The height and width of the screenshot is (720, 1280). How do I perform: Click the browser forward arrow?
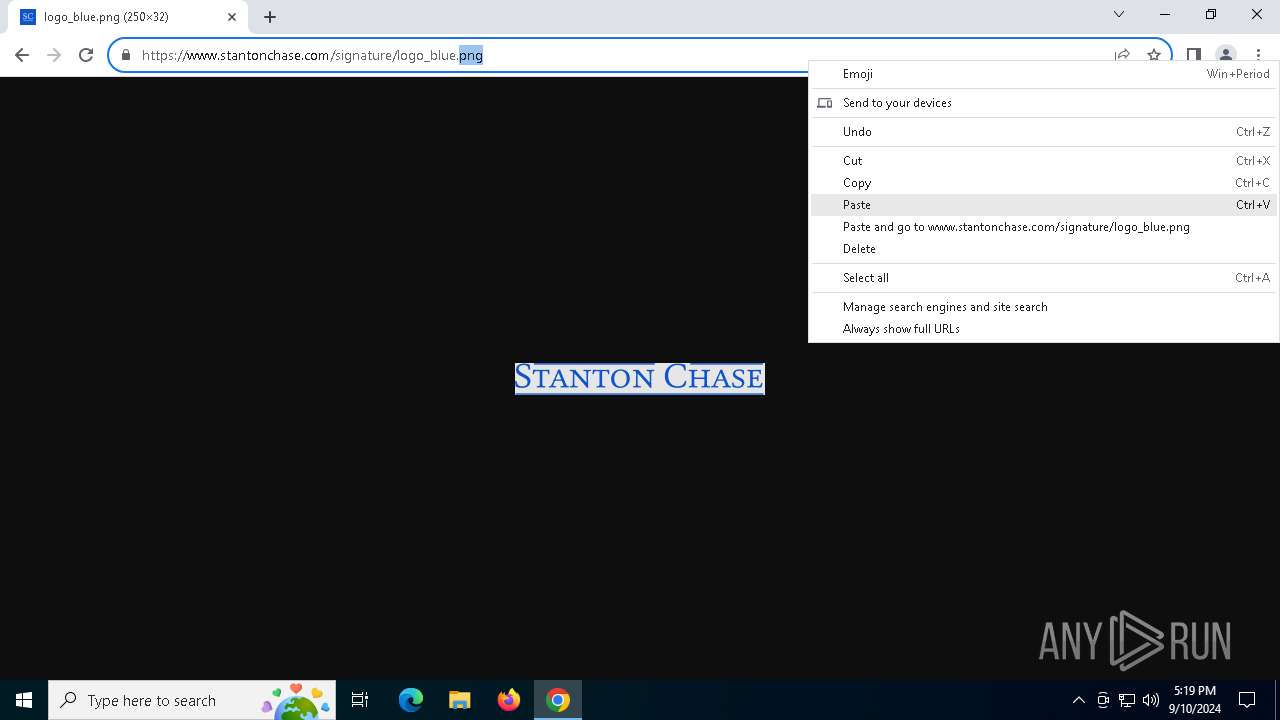click(x=54, y=55)
